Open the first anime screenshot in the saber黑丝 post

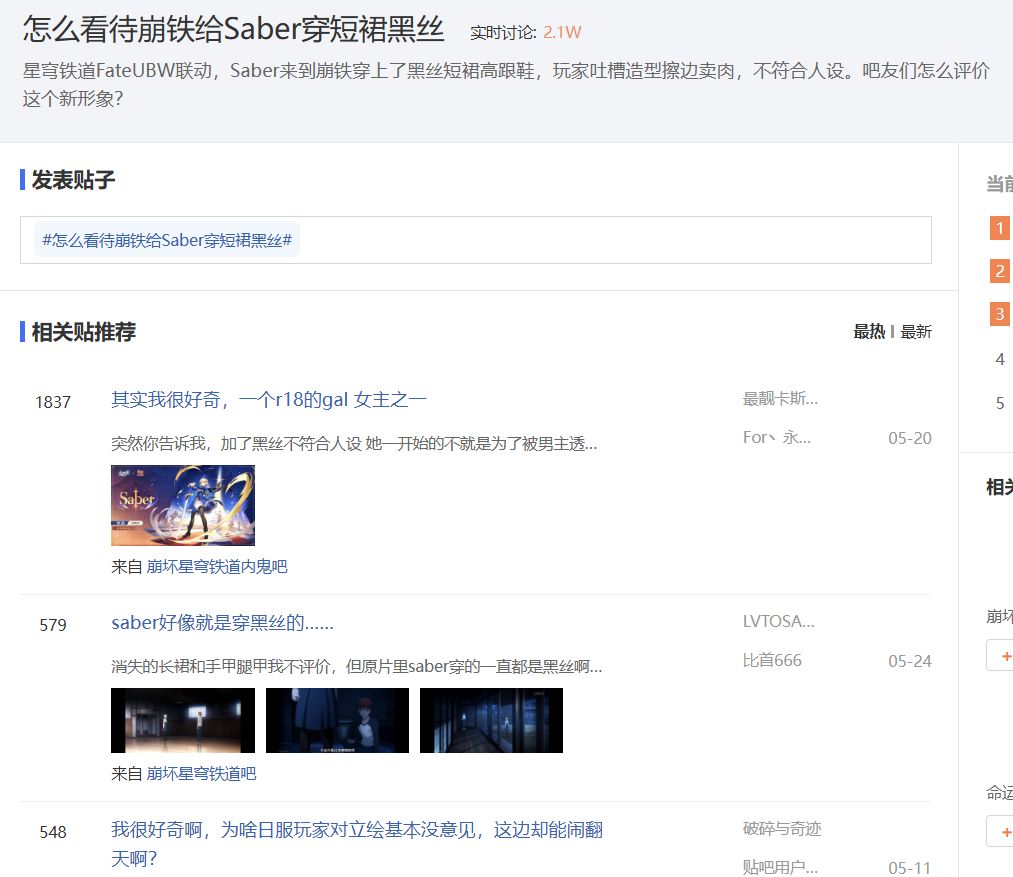click(x=183, y=720)
